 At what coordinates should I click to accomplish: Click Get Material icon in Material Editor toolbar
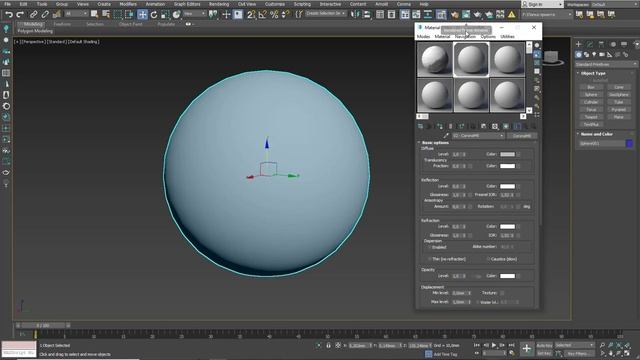coord(420,127)
